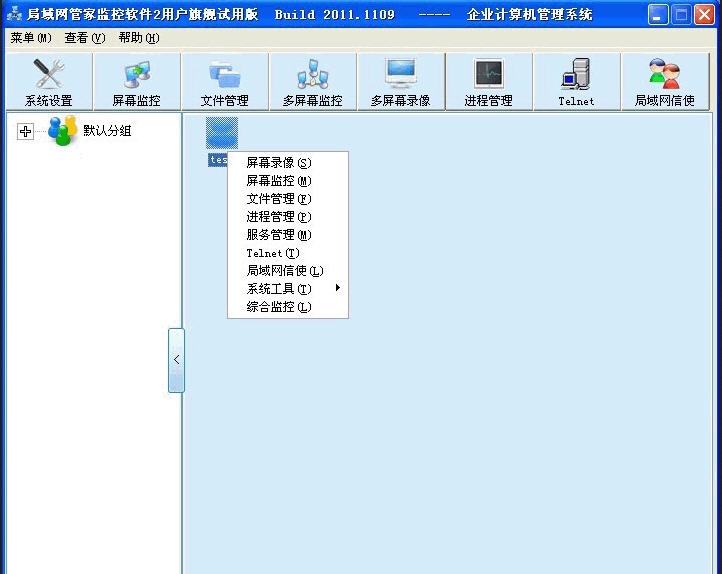
Task: Choose 屏幕监控(M) from context menu
Action: [288, 180]
